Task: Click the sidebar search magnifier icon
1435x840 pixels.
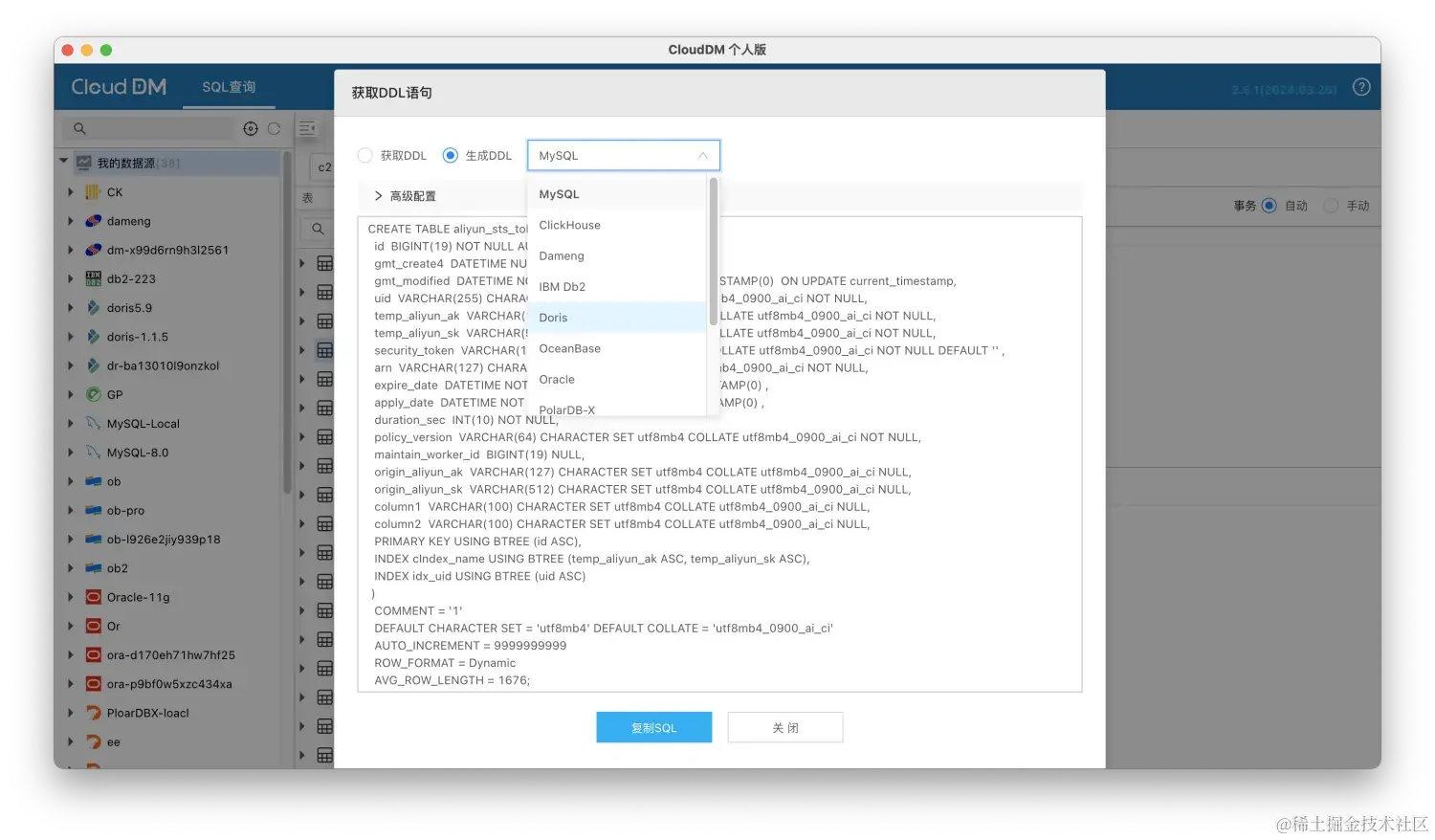Action: [x=80, y=128]
